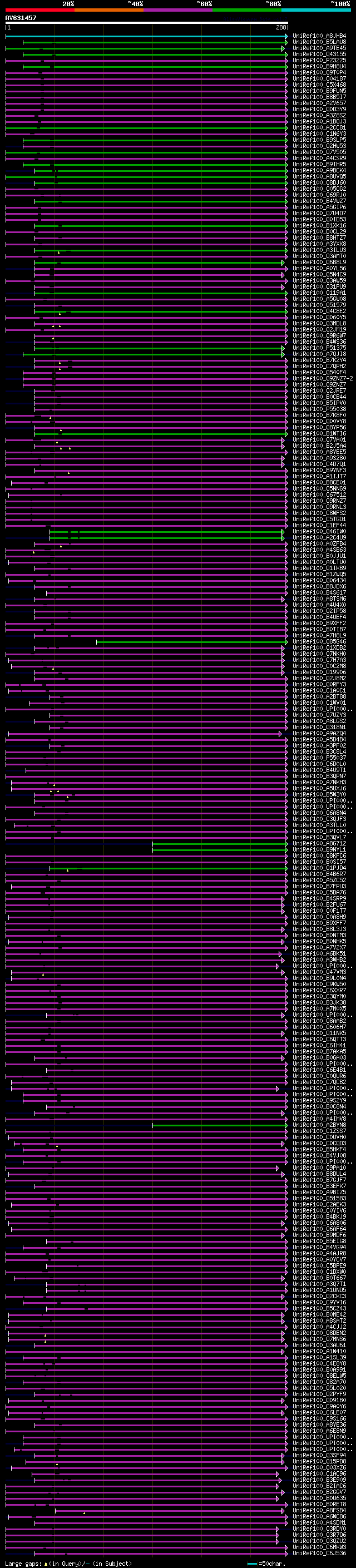356x1568 pixels.
Task: Click hit label UniRef100_Q09180
Action: [319, 1401]
